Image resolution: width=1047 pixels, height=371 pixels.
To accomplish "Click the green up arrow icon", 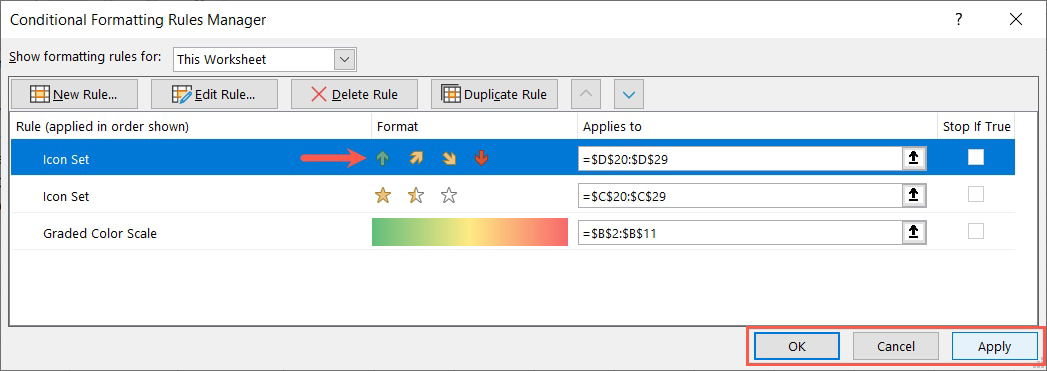I will tap(383, 158).
